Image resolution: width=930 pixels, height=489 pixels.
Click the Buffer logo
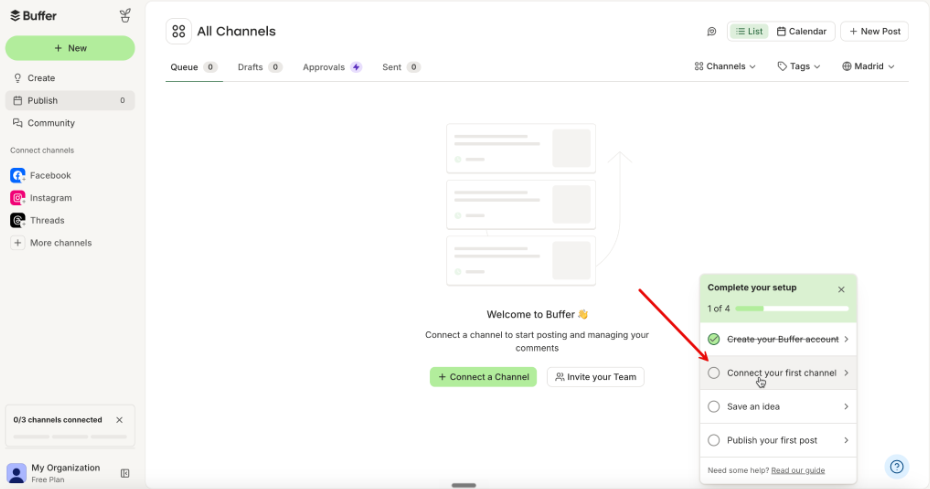(33, 16)
